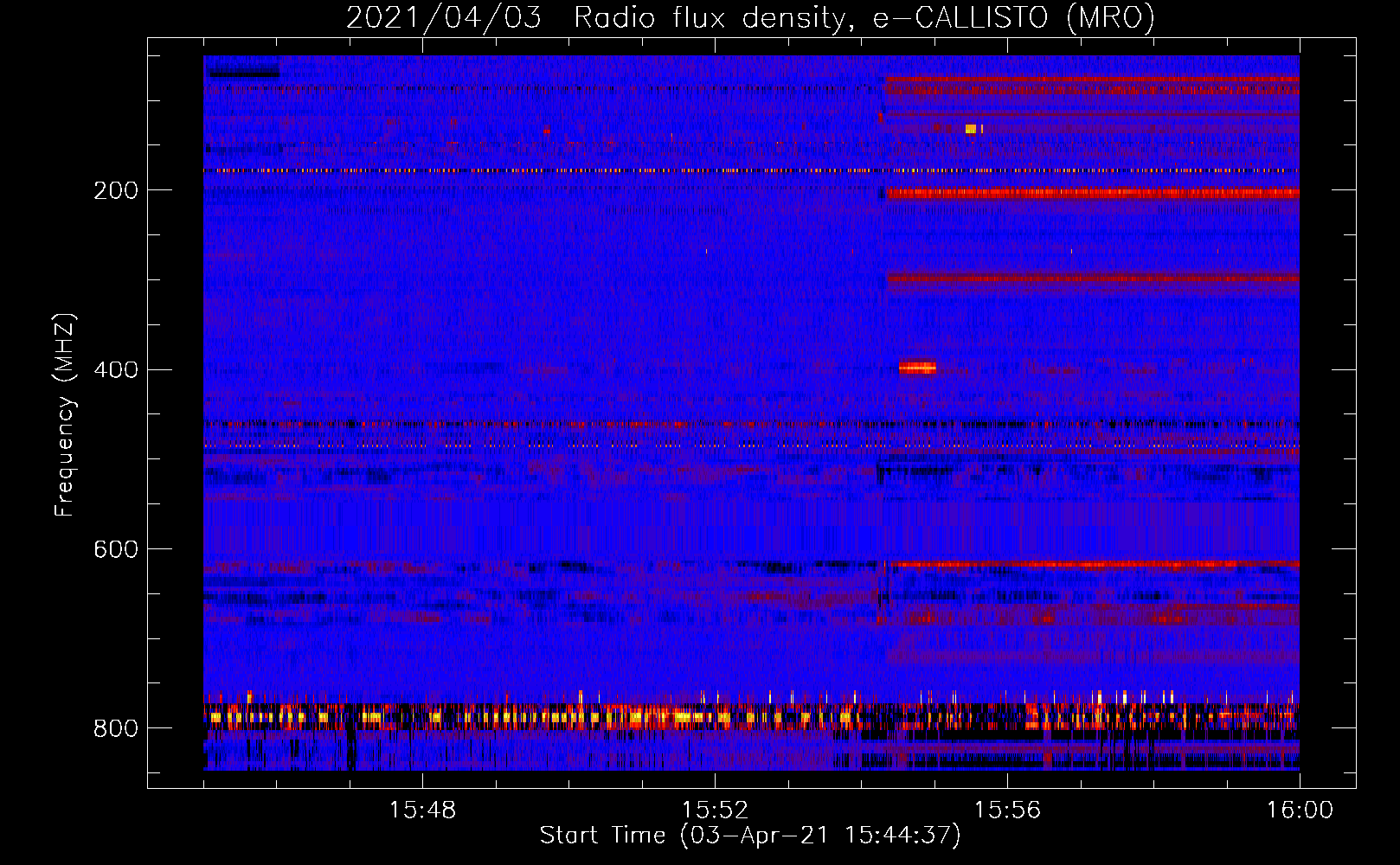Click the 'Start Time (03-Apr-21 15:44:37)' label
Screen dimensions: 1400x865
coord(750,836)
